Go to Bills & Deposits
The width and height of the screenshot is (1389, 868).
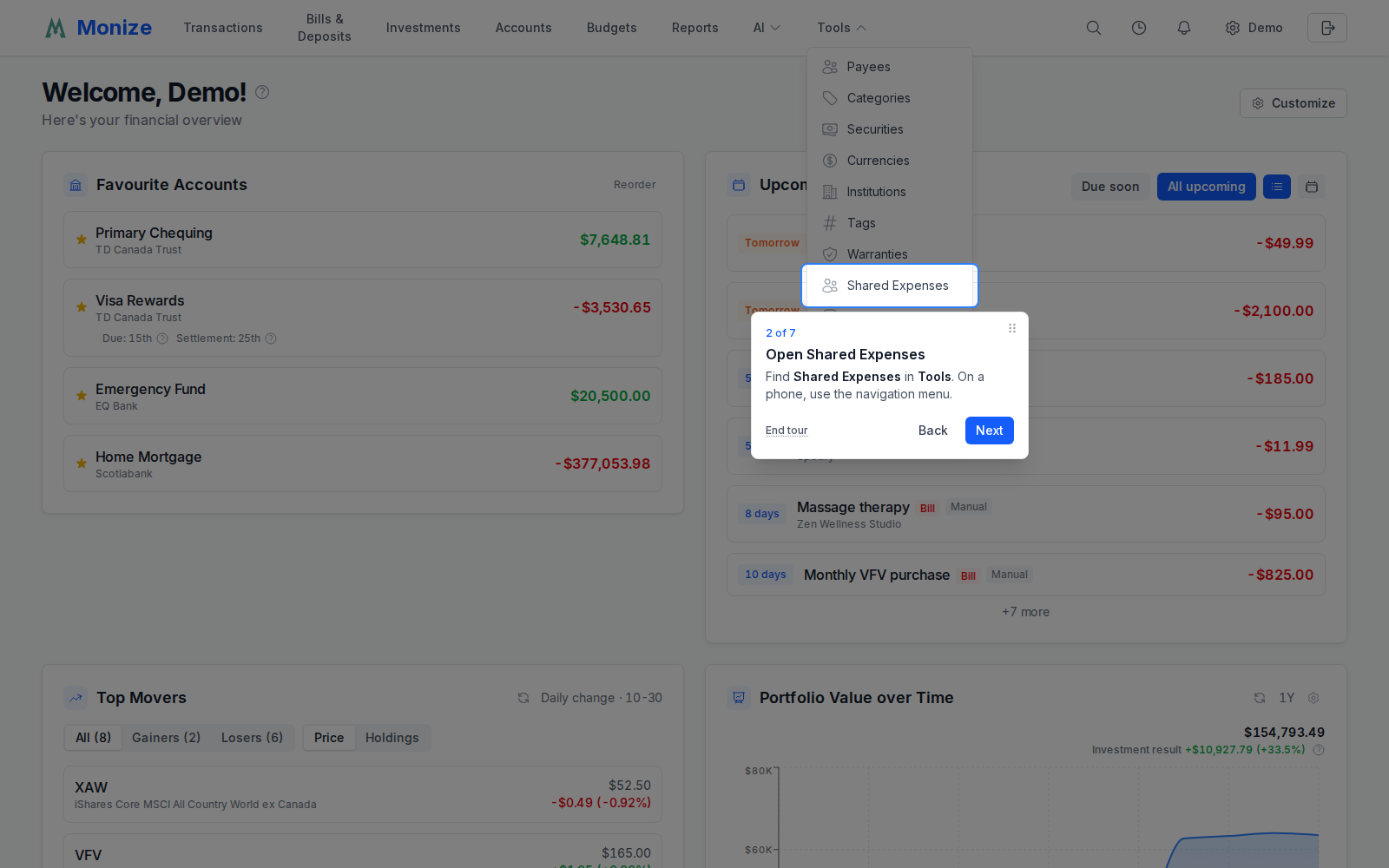click(325, 28)
